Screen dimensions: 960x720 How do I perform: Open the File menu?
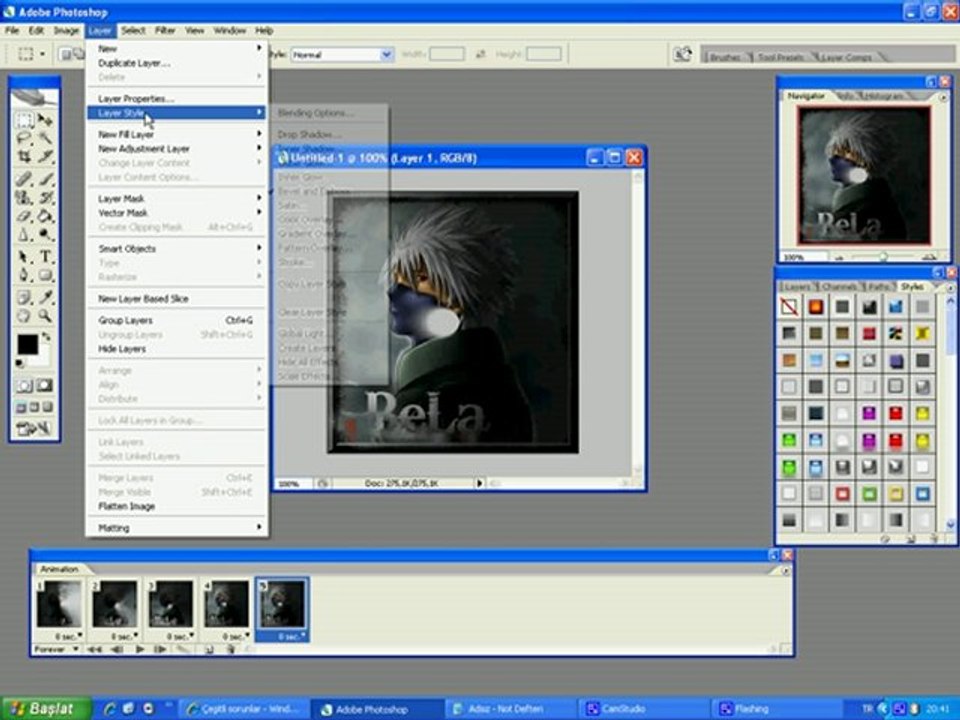point(12,30)
